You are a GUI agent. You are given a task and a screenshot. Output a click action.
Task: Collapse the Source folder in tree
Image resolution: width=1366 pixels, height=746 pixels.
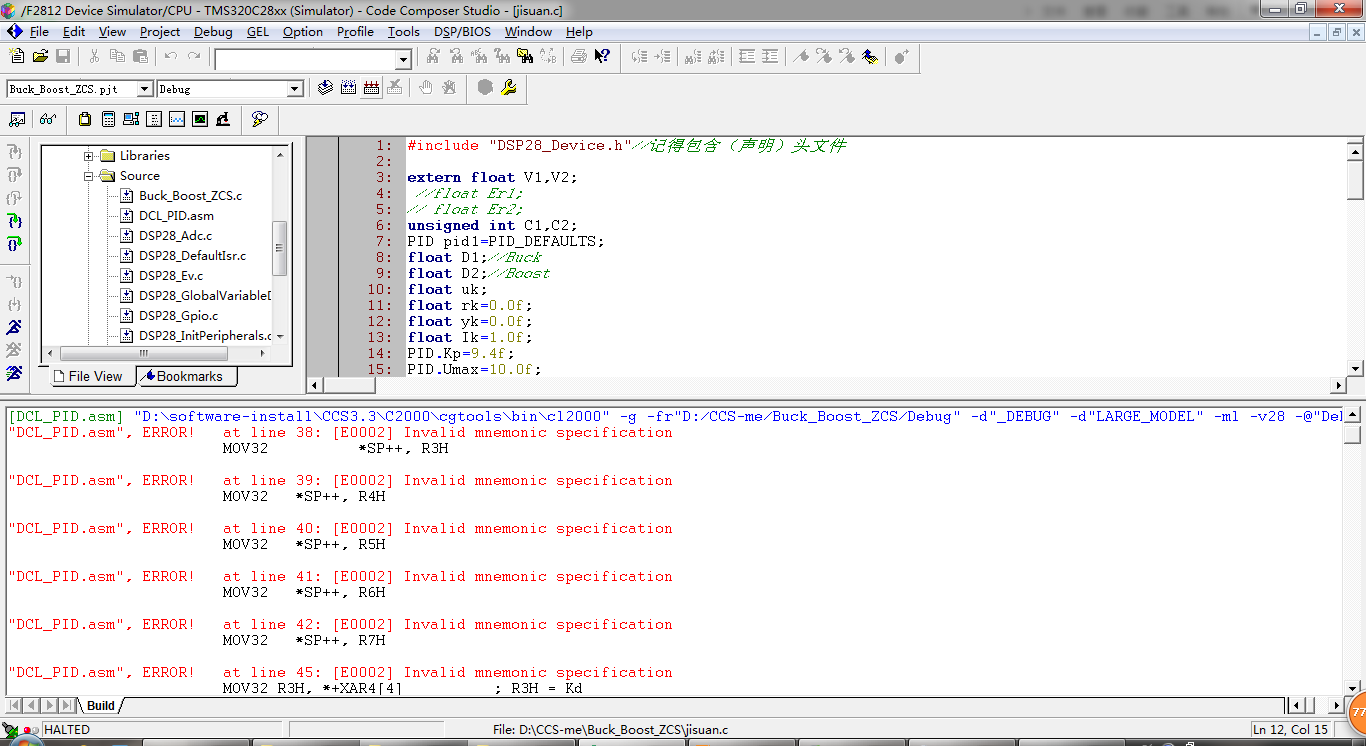[89, 176]
